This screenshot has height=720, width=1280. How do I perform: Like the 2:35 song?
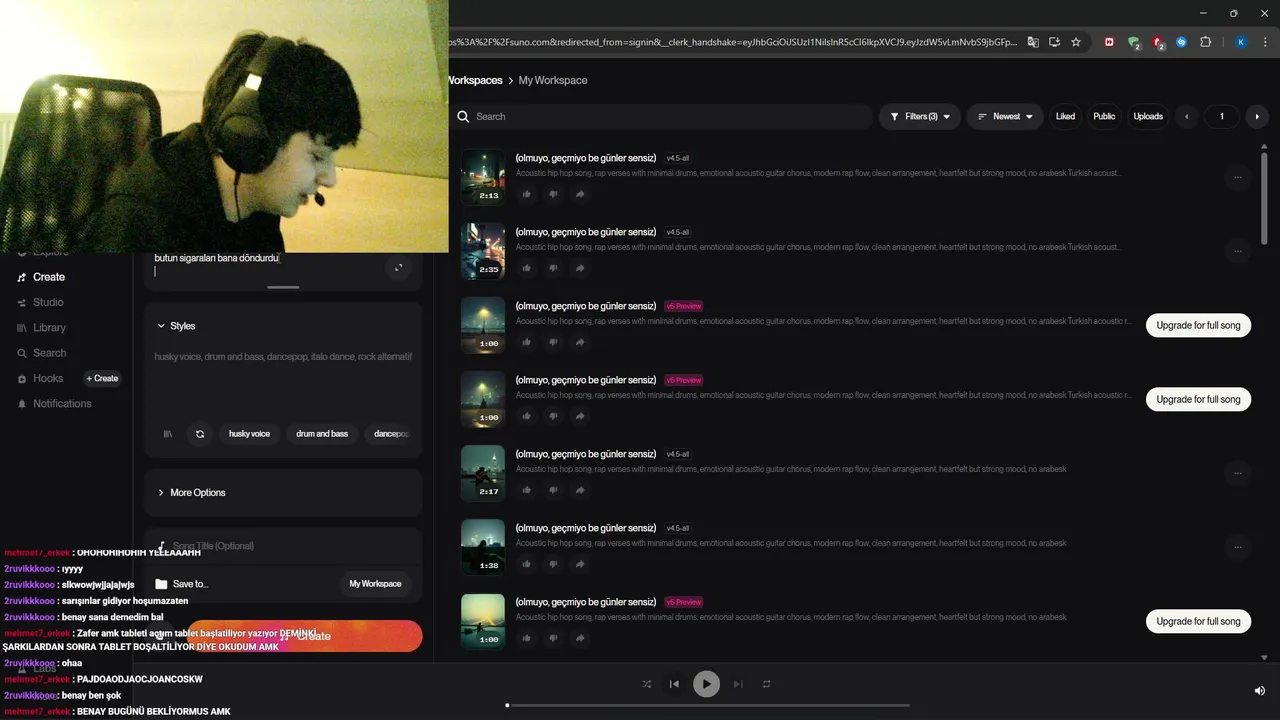[x=527, y=268]
